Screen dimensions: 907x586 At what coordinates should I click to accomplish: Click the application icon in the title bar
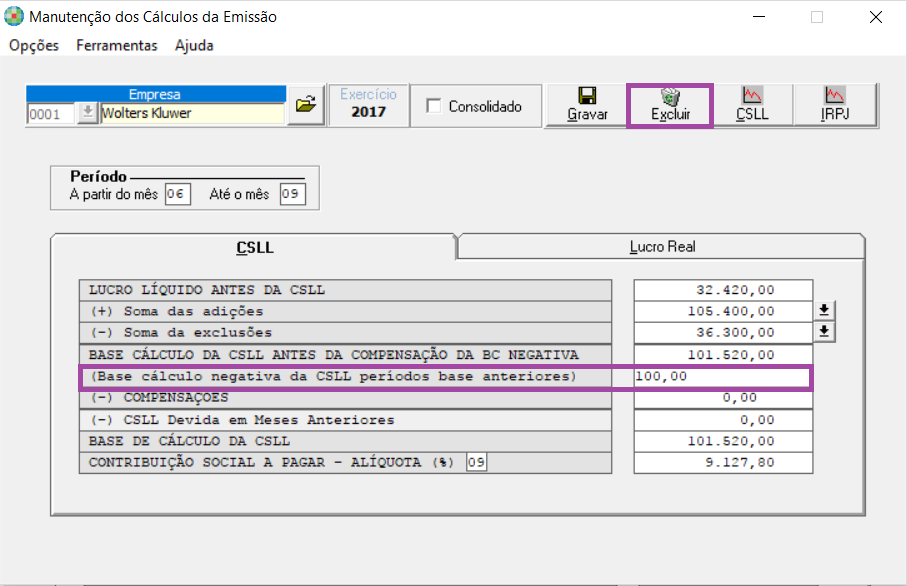coord(14,16)
